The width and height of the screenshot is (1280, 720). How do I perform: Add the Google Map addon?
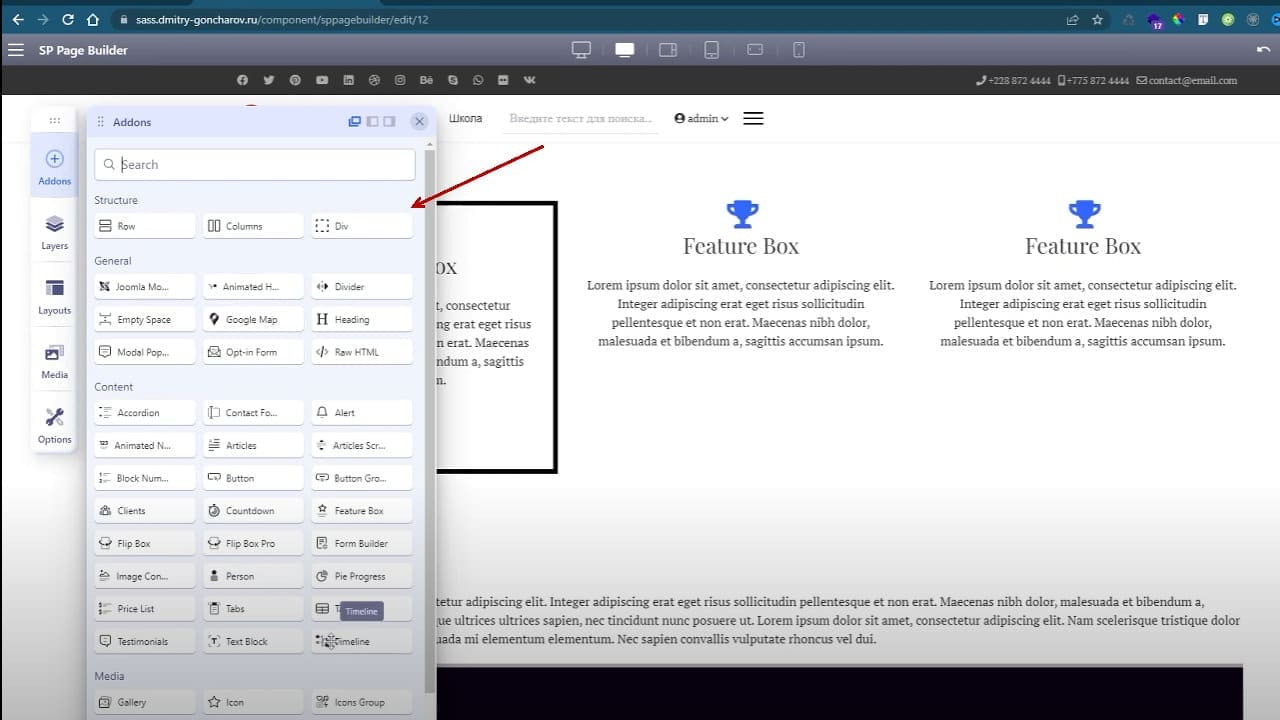click(254, 319)
